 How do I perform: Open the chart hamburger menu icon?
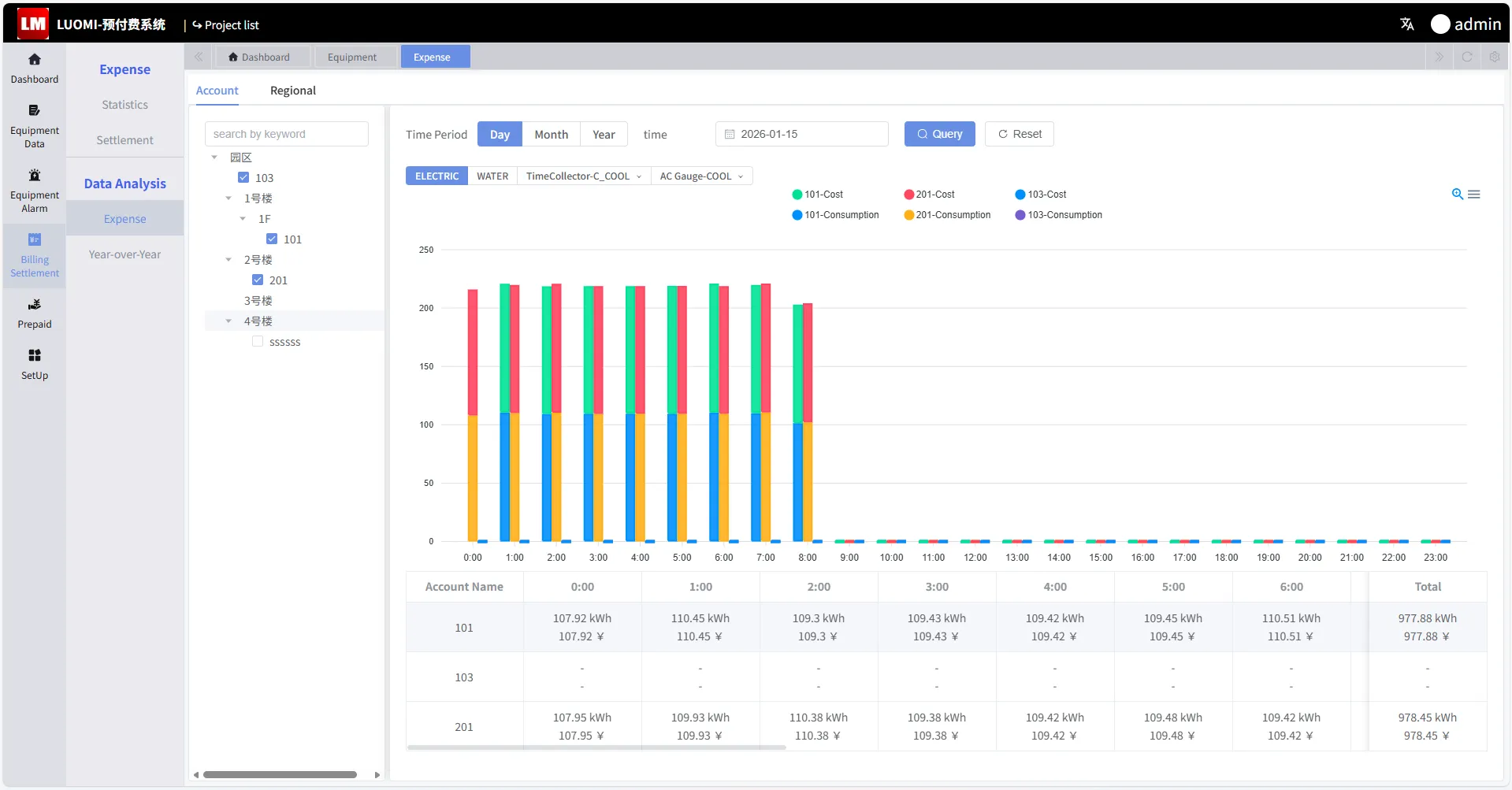click(x=1473, y=195)
